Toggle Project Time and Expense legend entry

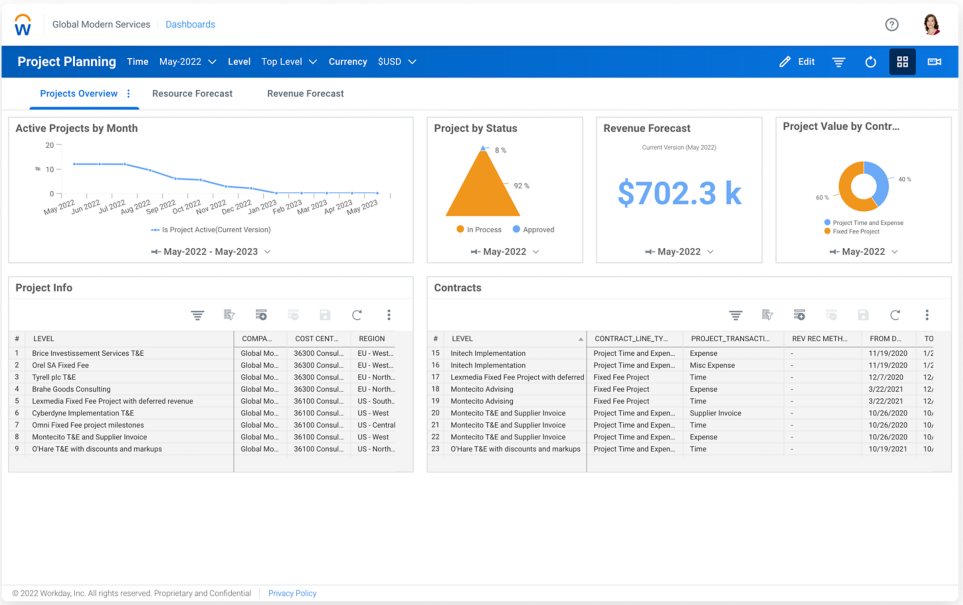click(x=864, y=222)
